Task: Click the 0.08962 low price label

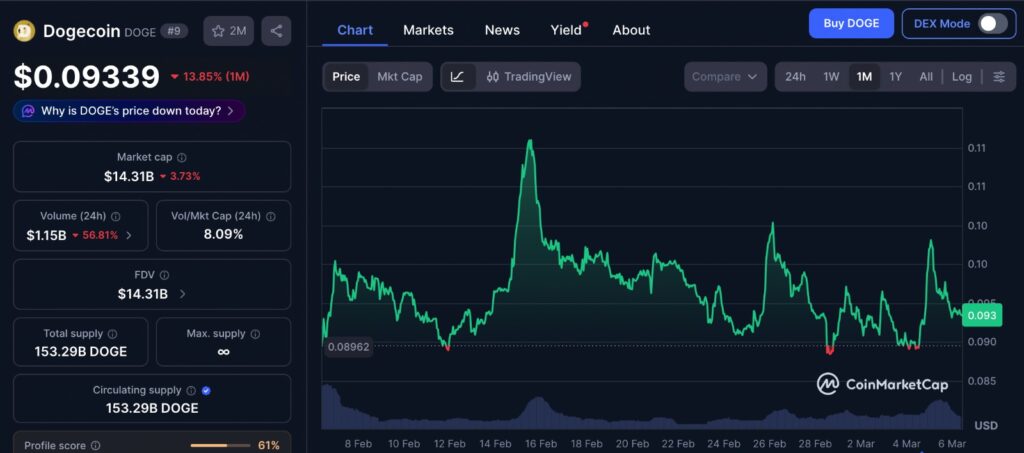Action: [349, 347]
